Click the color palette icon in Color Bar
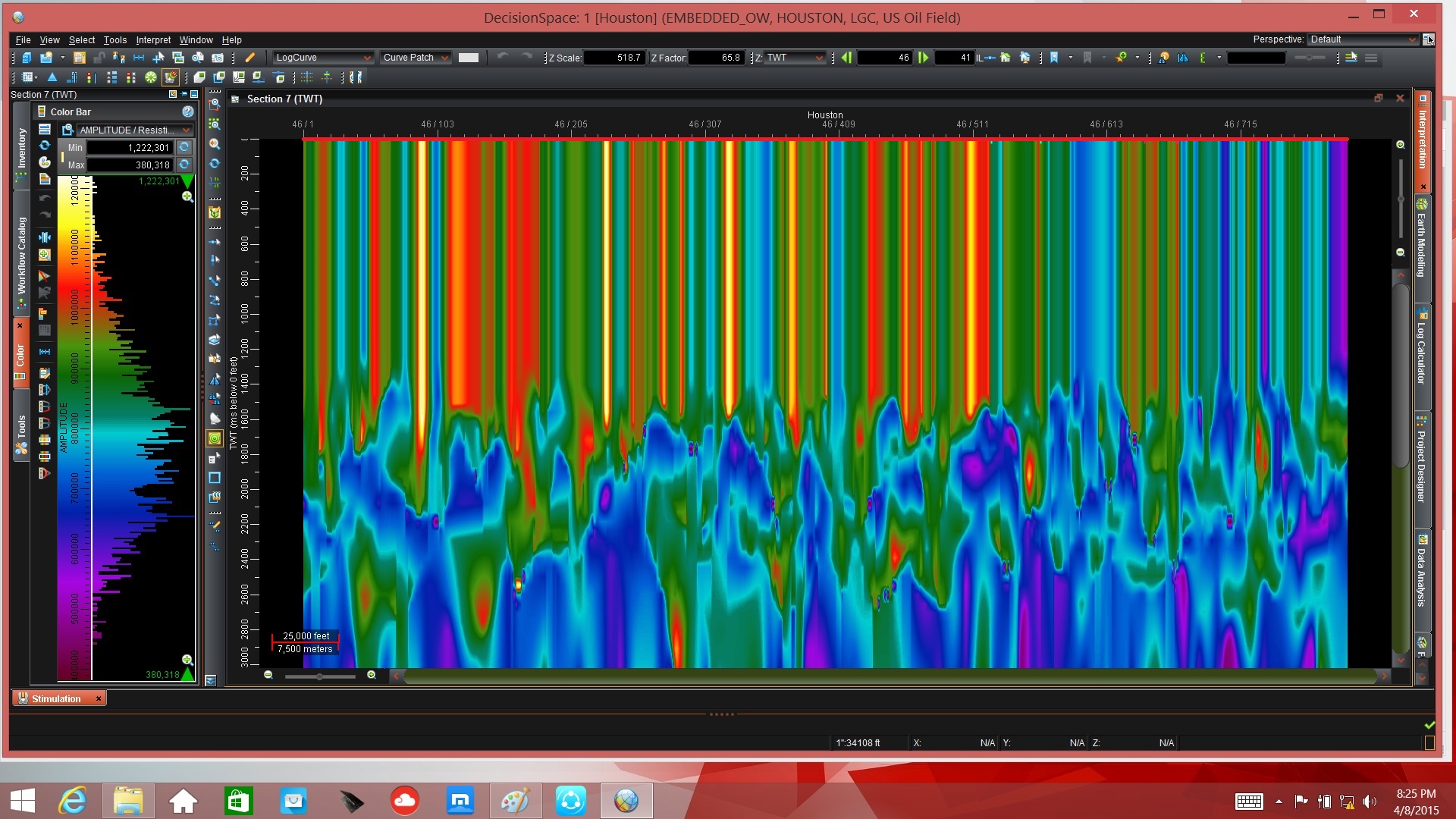 tap(45, 162)
